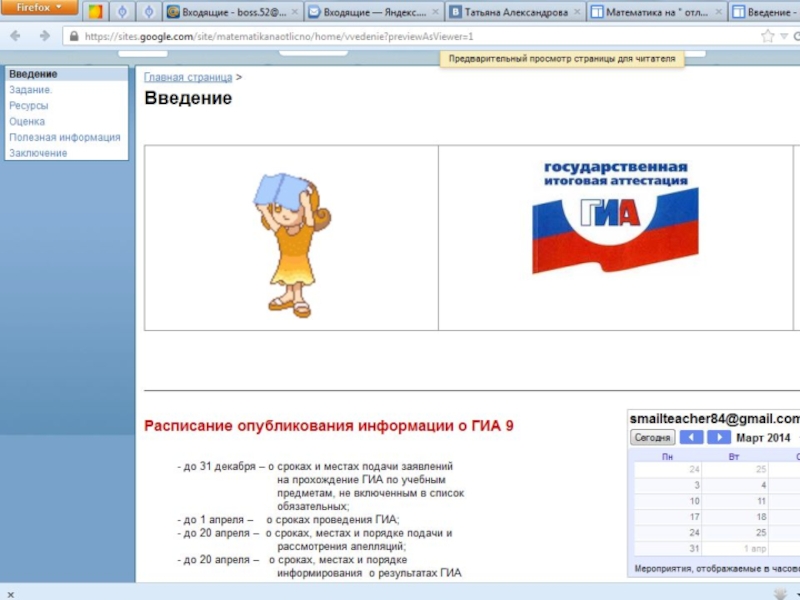Switch to the second pinned blue tab

[x=122, y=12]
